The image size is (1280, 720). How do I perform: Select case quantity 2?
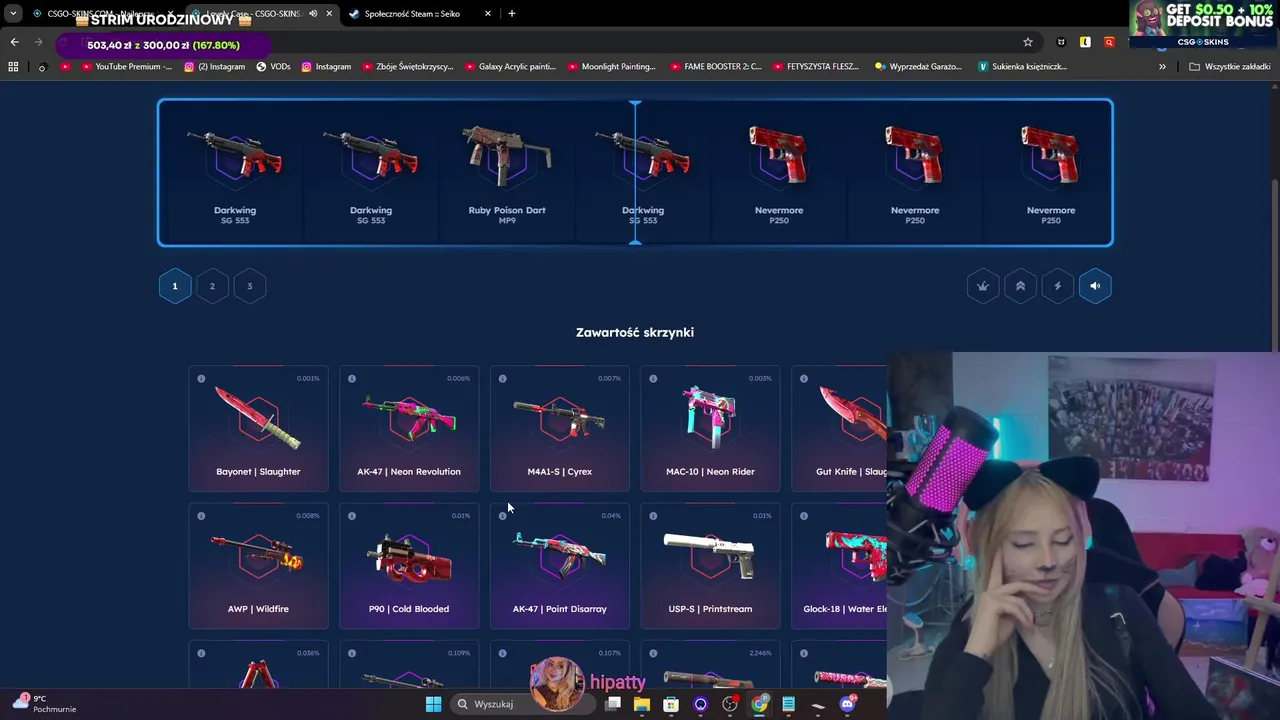(x=212, y=286)
